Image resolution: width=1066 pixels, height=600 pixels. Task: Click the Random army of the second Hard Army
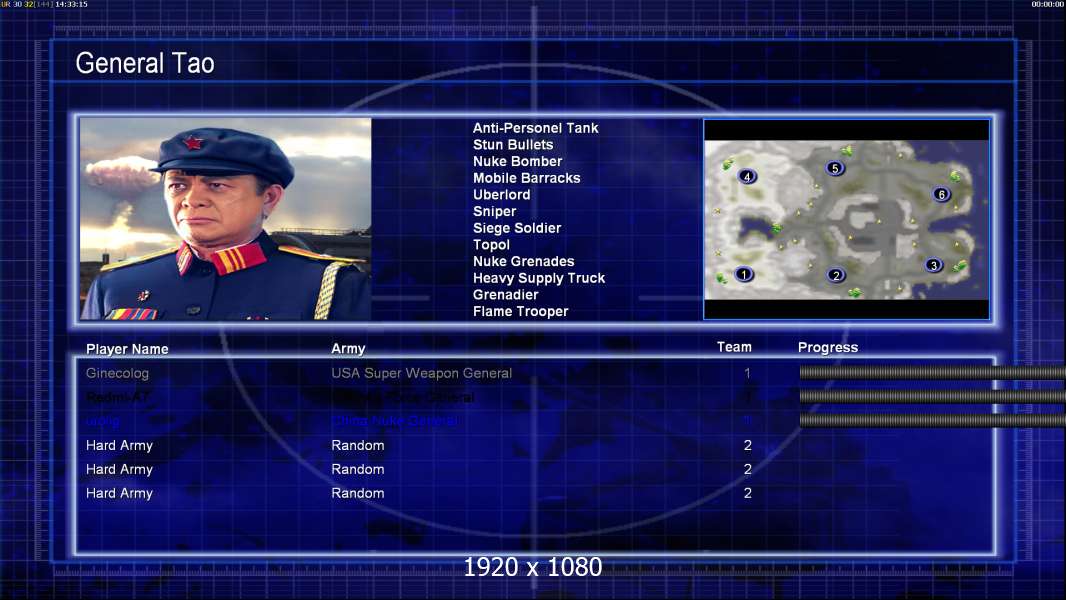click(x=358, y=470)
